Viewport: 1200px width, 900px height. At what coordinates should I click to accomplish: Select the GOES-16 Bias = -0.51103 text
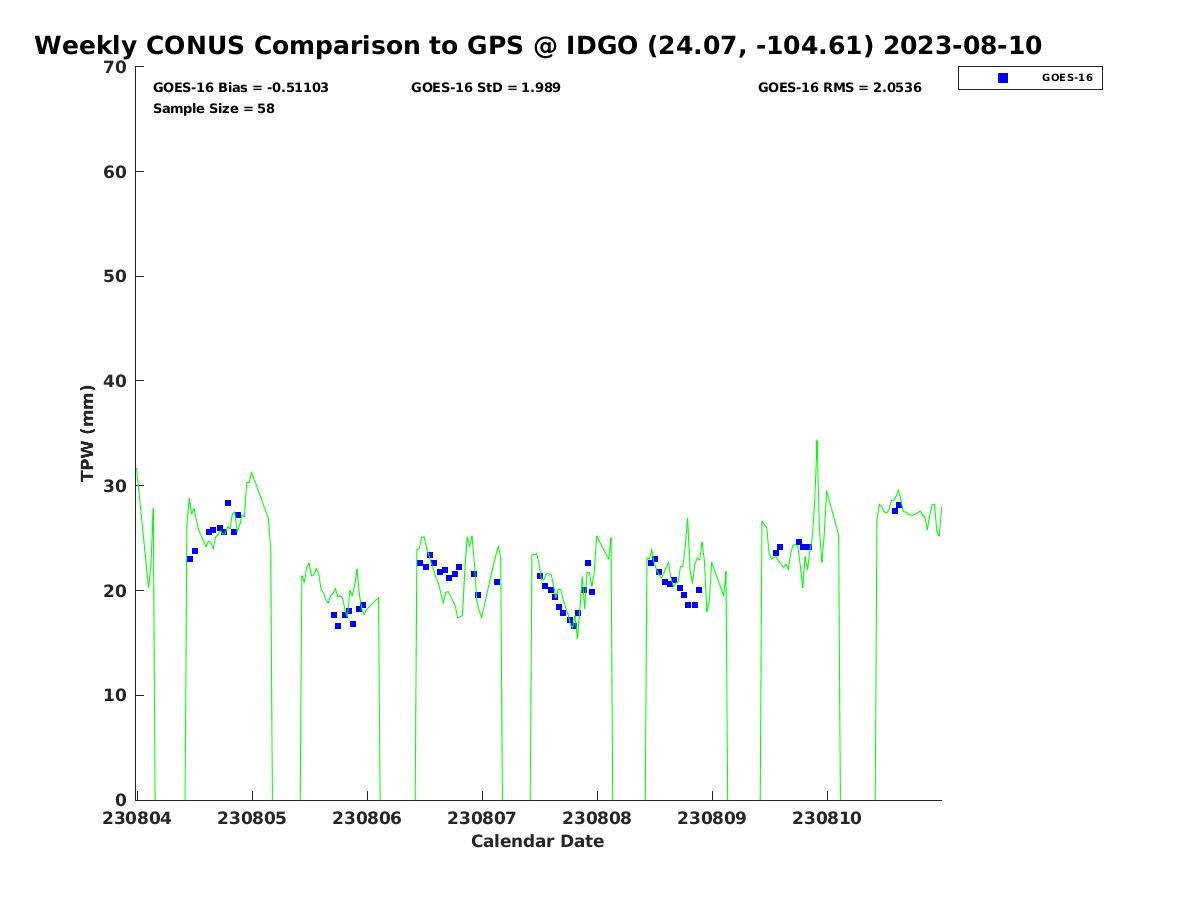[241, 88]
